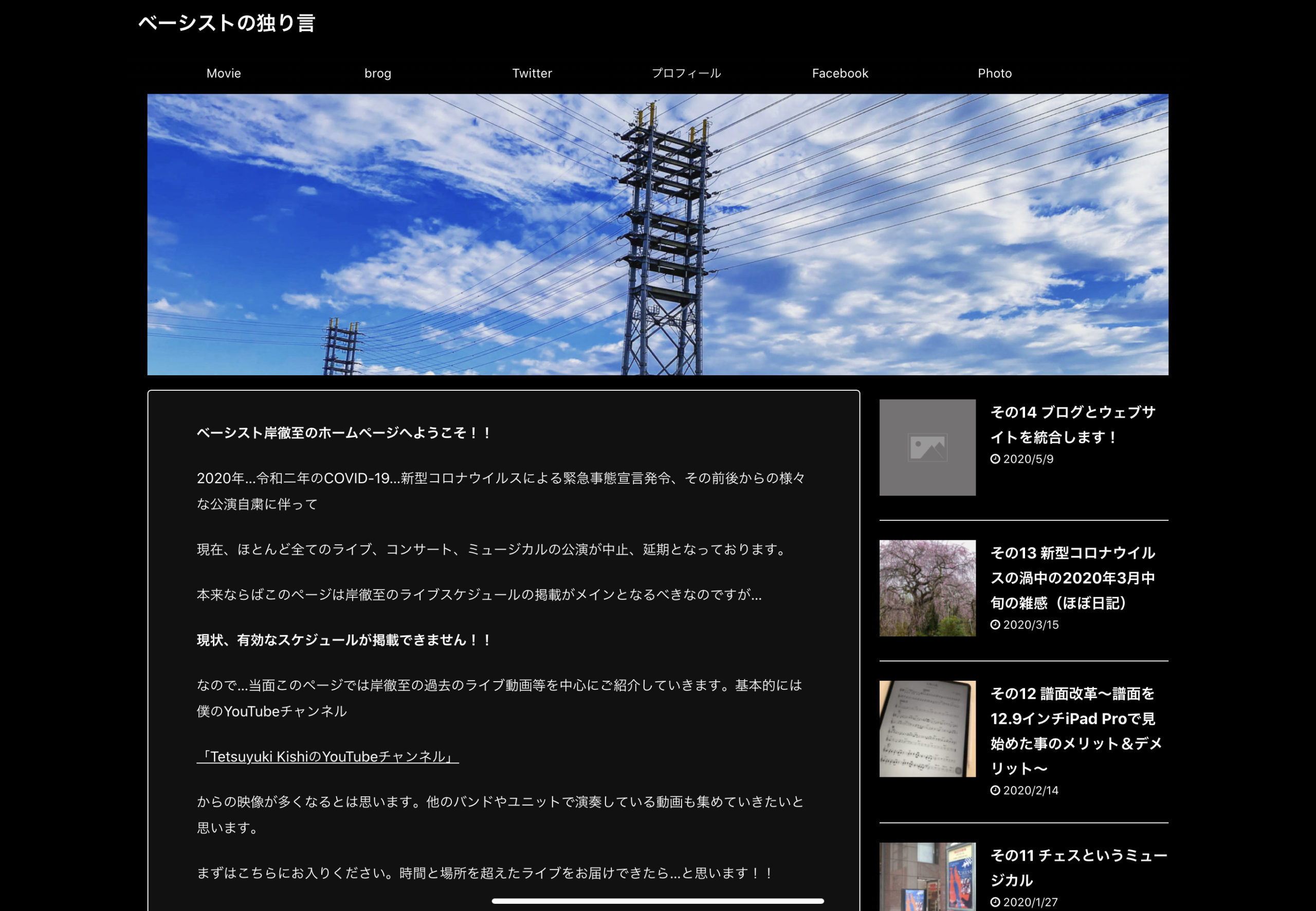This screenshot has height=911, width=1316.
Task: Go to the brog menu item
Action: [x=378, y=74]
